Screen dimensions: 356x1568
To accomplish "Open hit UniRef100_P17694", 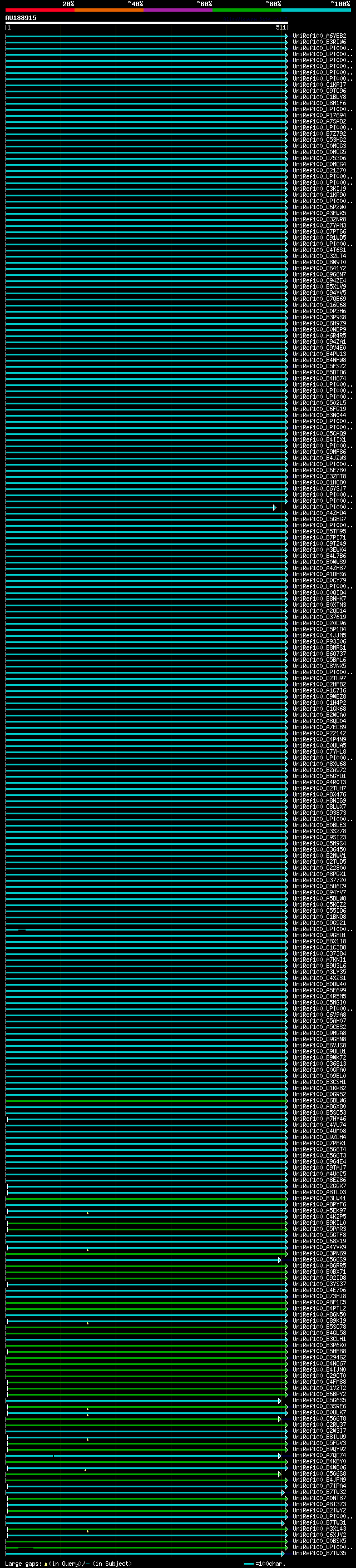I will tap(319, 116).
